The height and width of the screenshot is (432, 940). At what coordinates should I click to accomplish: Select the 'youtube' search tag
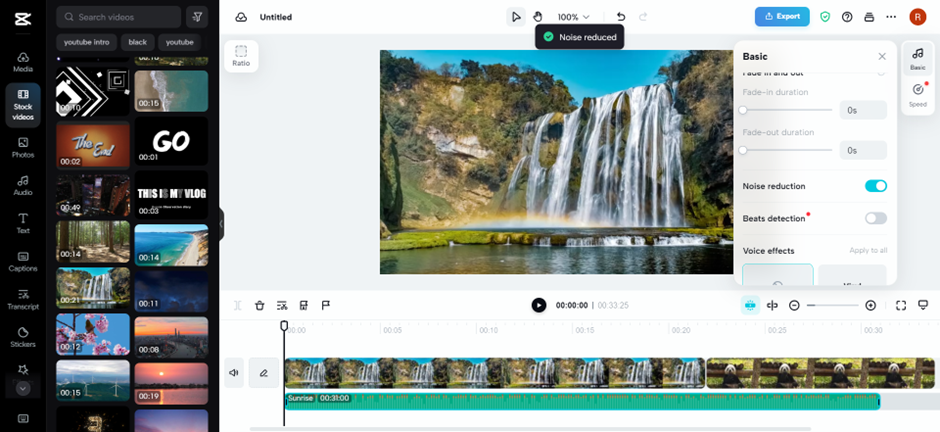pos(179,43)
